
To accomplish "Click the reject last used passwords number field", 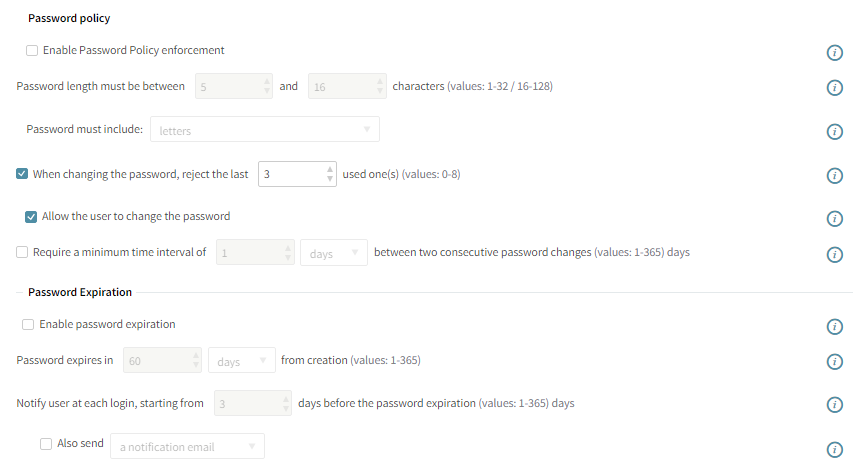I will (290, 174).
